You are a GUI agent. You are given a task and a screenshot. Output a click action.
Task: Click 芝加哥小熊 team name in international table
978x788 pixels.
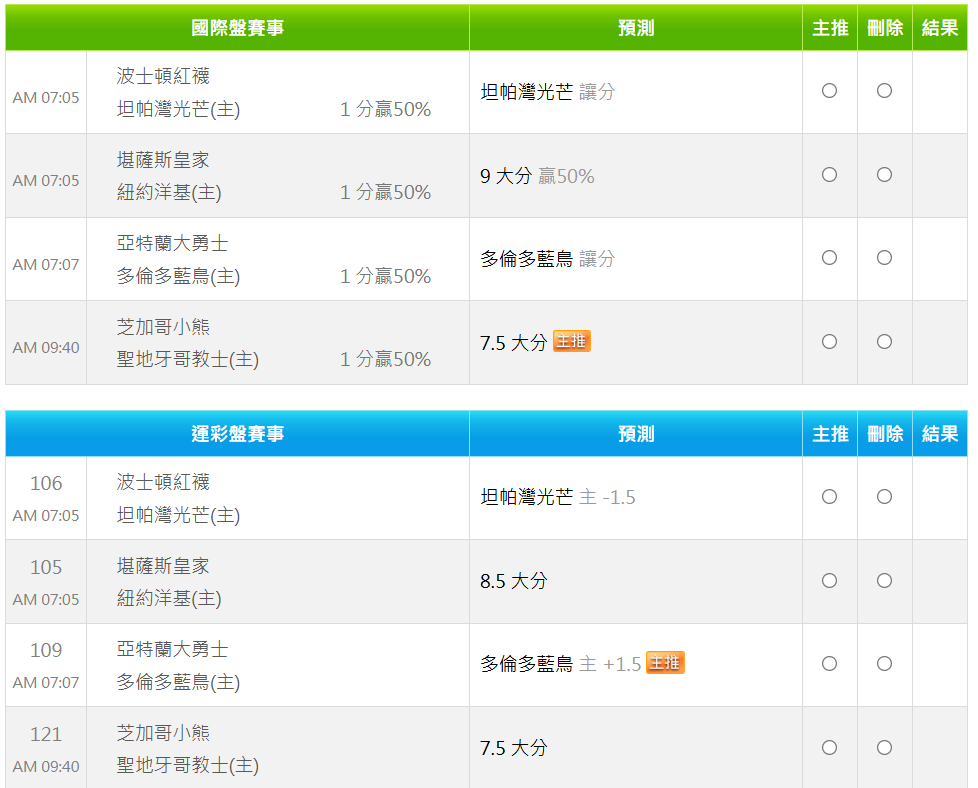163,327
